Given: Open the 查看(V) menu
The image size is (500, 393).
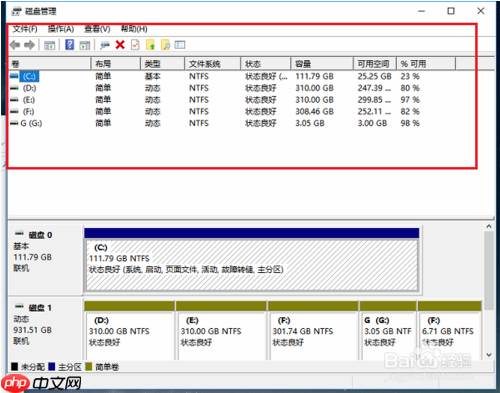Looking at the screenshot, I should click(x=97, y=29).
